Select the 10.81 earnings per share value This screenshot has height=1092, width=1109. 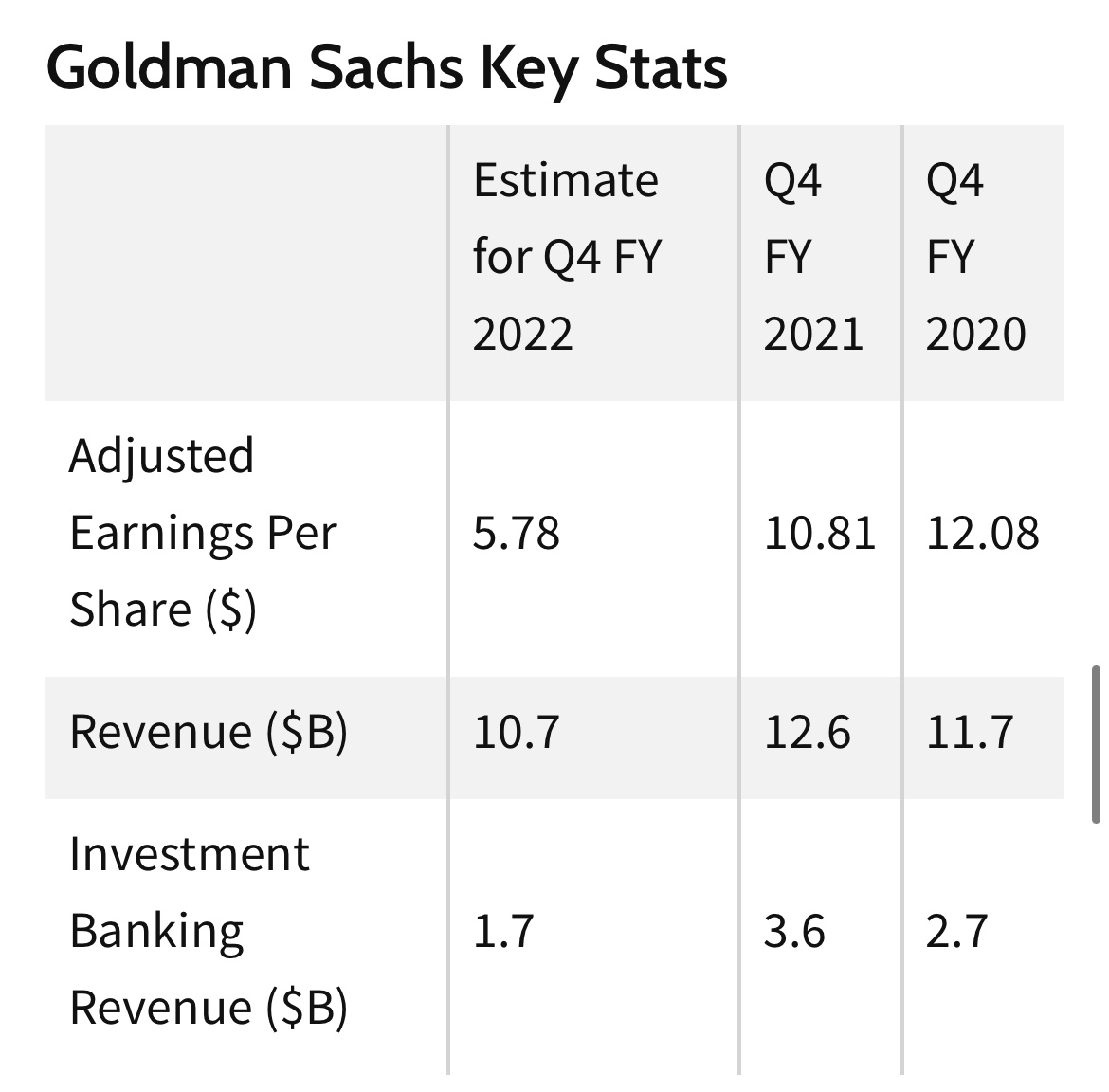[x=819, y=533]
